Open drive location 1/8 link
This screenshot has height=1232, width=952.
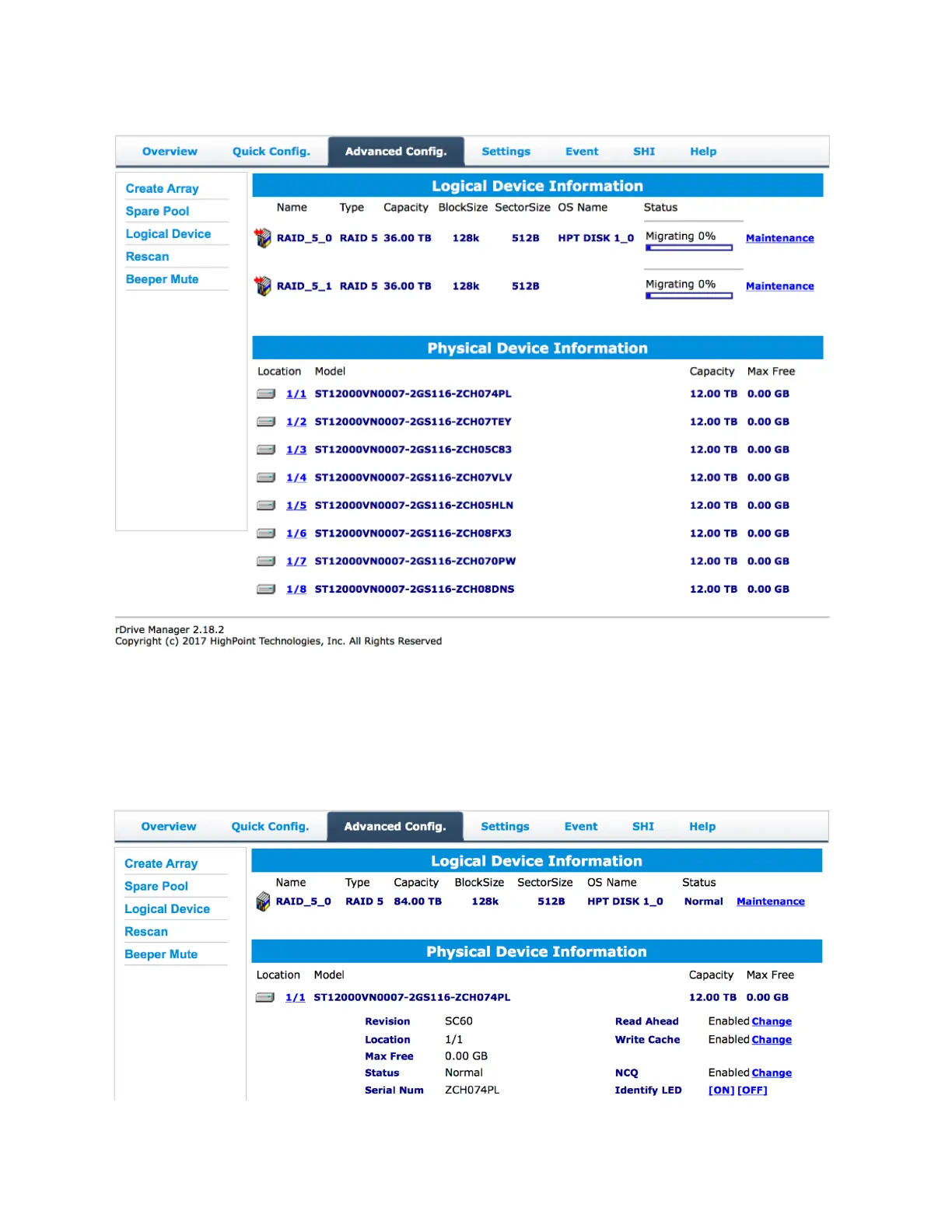pos(296,590)
